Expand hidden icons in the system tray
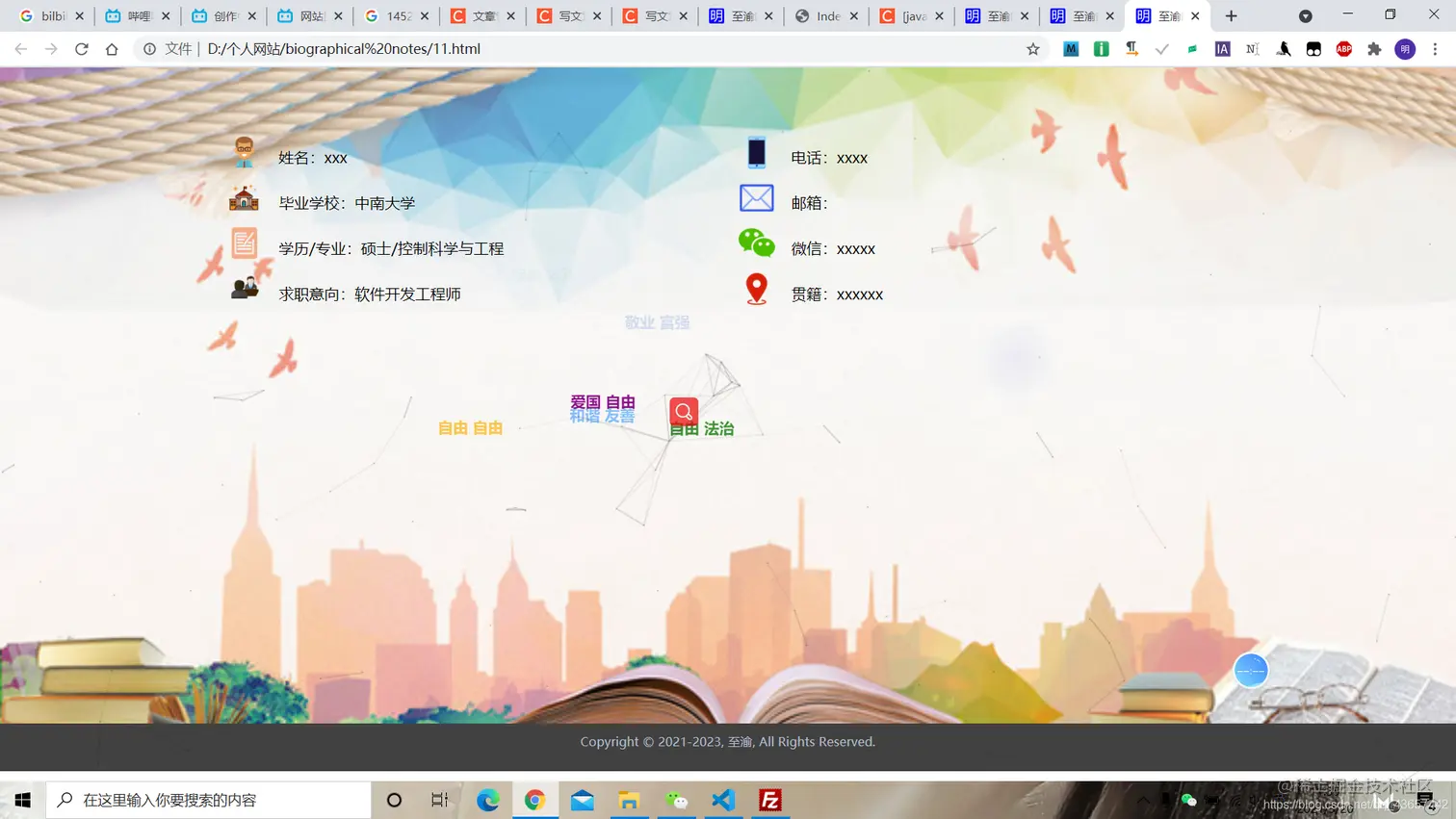Viewport: 1456px width, 819px height. coord(1142,800)
